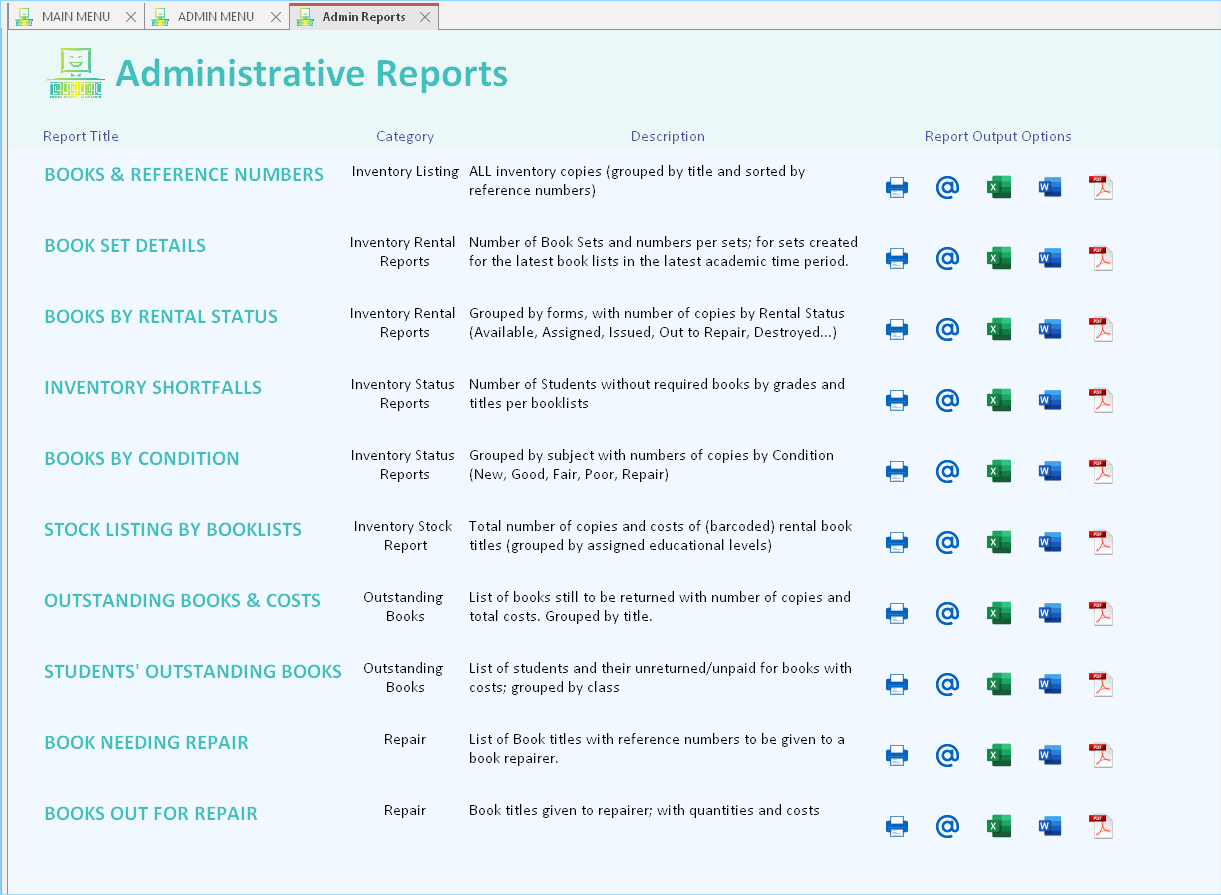Open the BOOK SET DETAILS report
Image resolution: width=1221 pixels, height=895 pixels.
coord(125,246)
